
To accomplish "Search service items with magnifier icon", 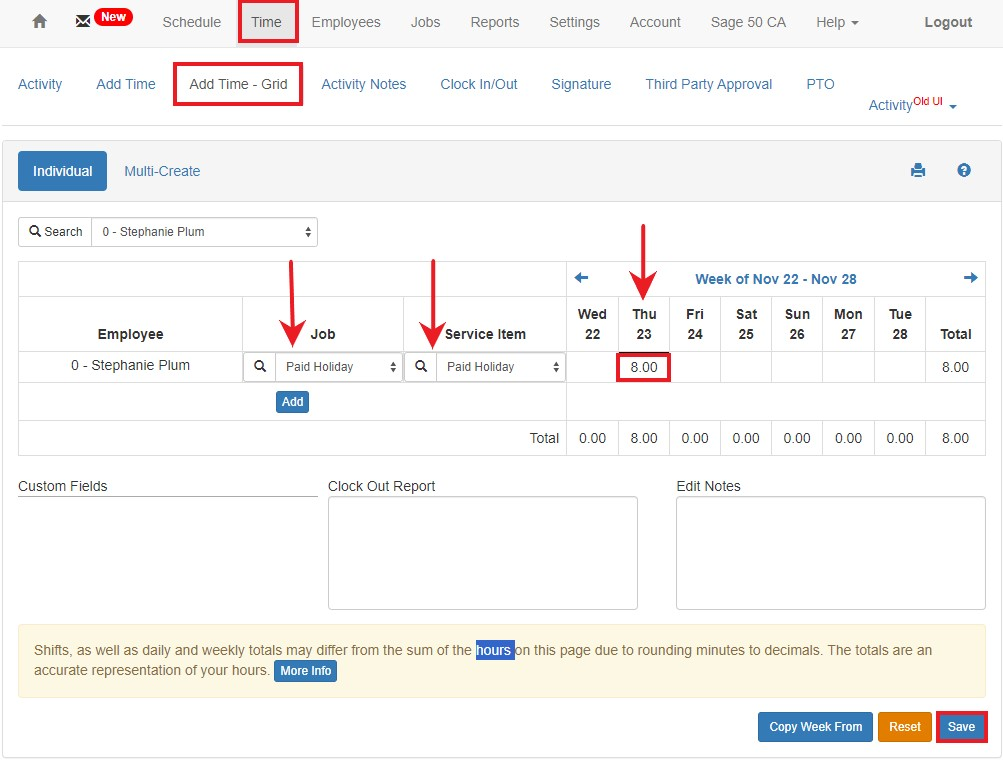I will (x=421, y=366).
